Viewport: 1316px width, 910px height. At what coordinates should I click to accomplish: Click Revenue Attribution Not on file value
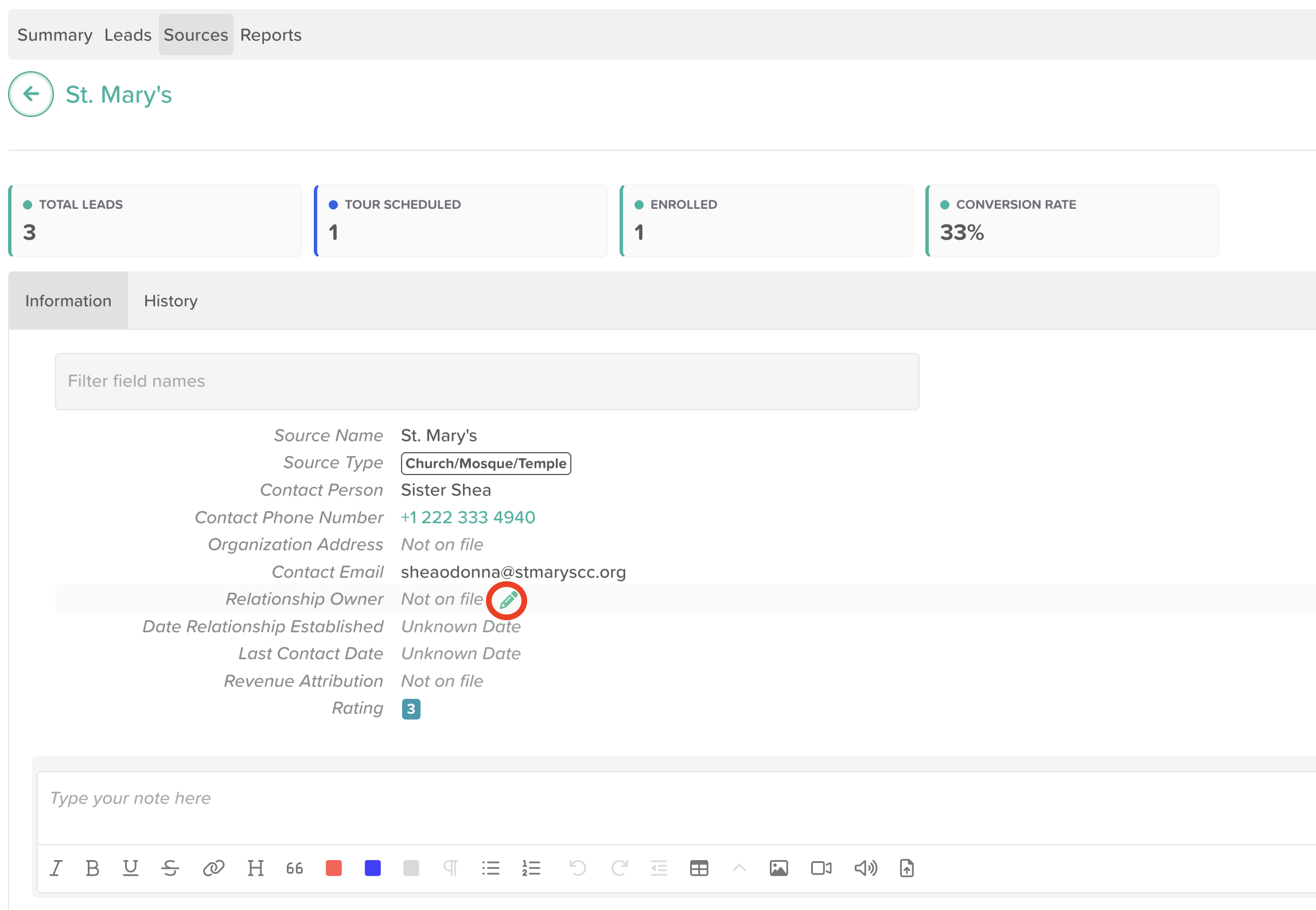[x=442, y=681]
